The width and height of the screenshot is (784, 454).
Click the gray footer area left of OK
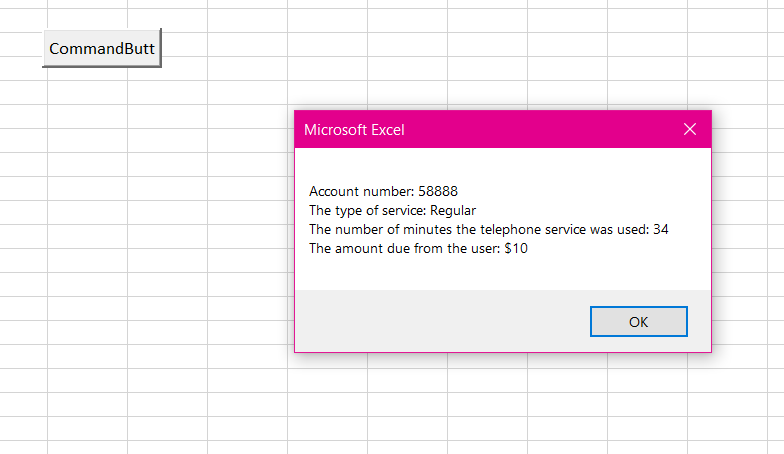(x=440, y=321)
